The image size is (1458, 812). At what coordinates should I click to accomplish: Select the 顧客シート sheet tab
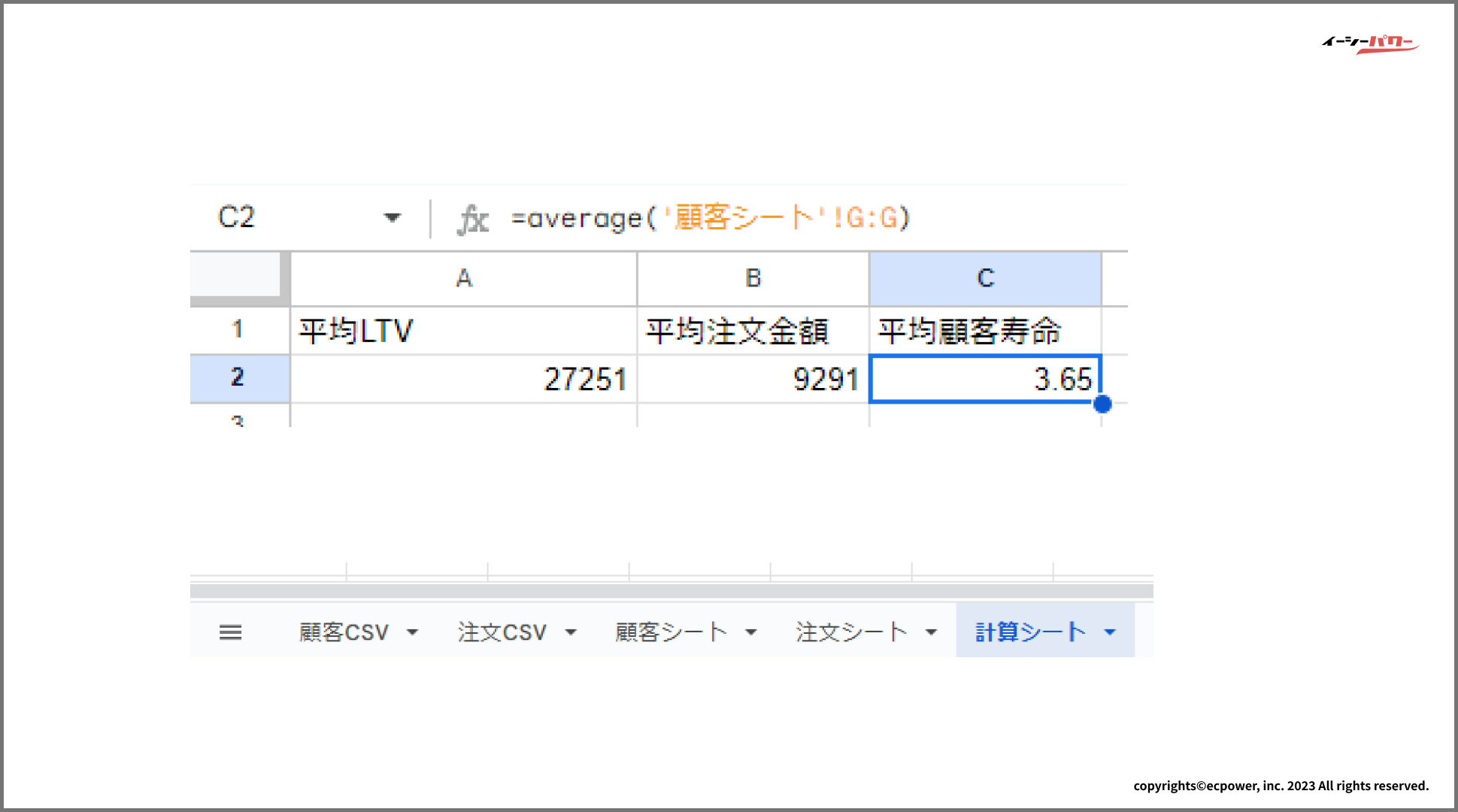[671, 632]
